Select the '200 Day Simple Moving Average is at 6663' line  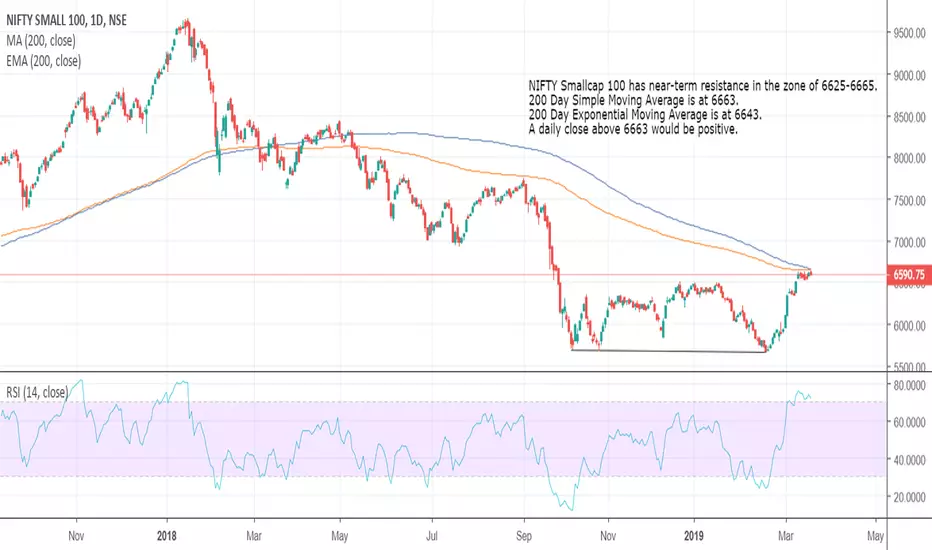(x=633, y=100)
